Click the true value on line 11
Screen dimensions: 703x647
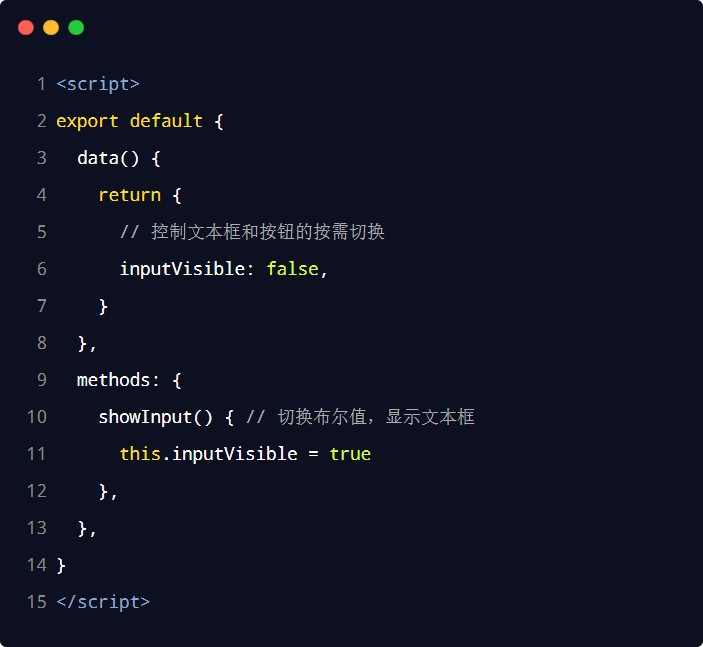point(350,454)
